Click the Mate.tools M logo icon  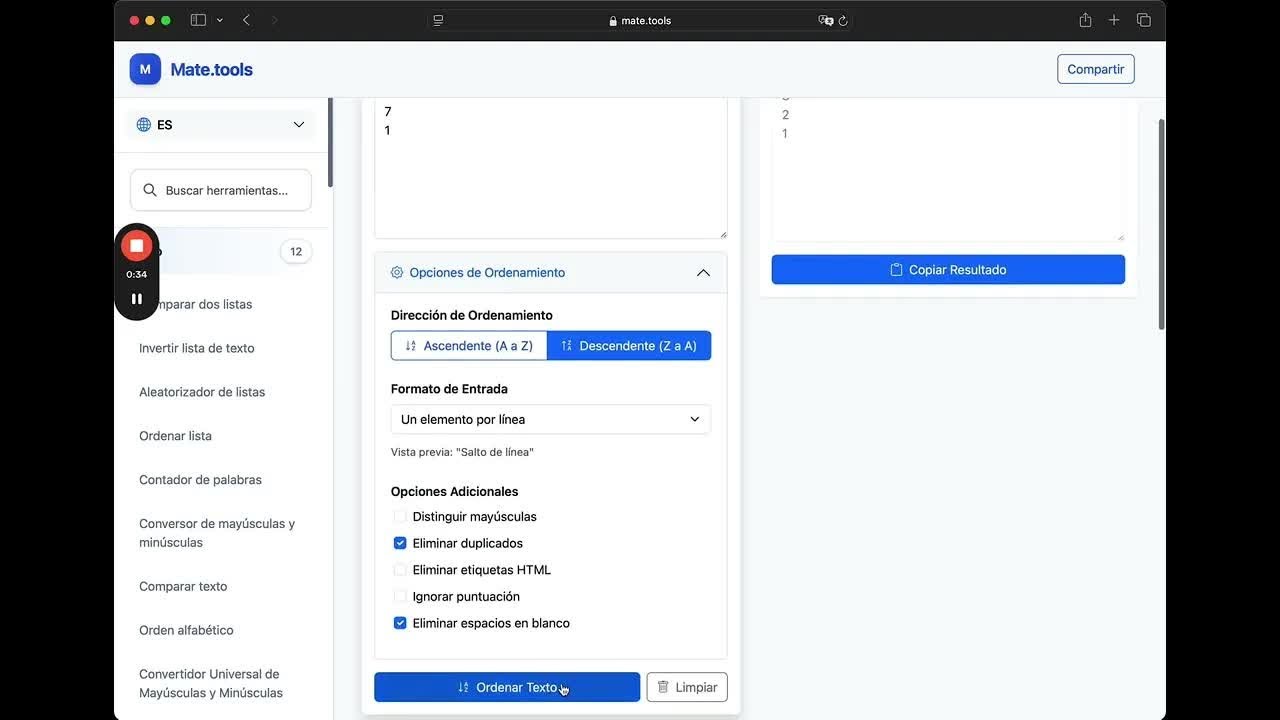pos(145,69)
